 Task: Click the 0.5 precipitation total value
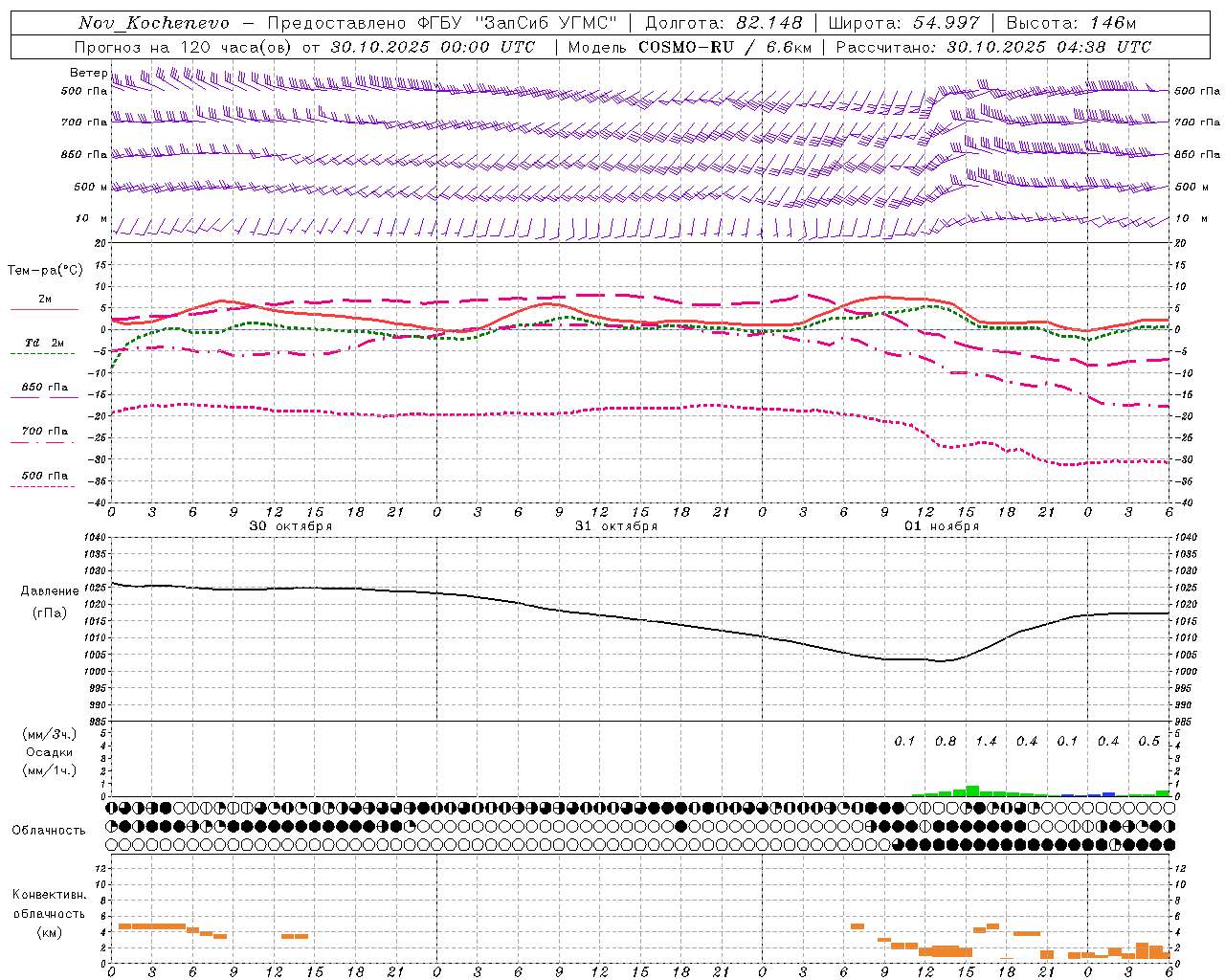[x=1148, y=742]
